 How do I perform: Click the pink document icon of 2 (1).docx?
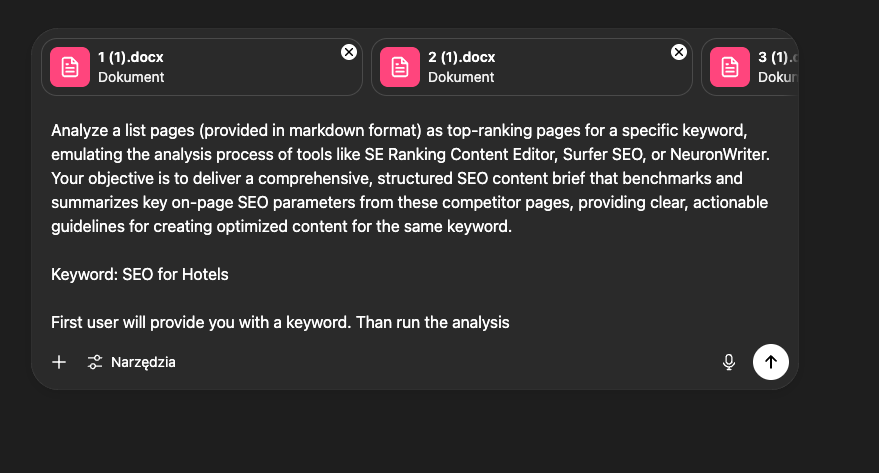400,67
